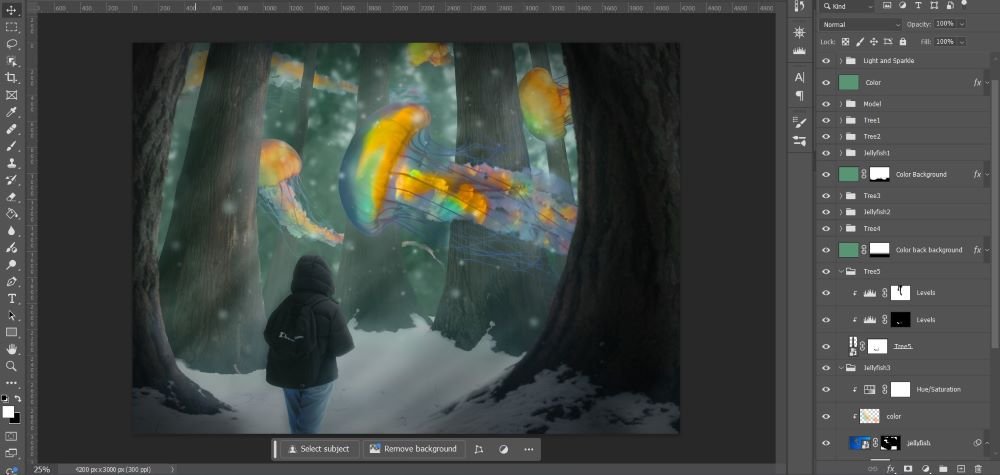Select the Lasso tool
1000x475 pixels.
pyautogui.click(x=12, y=44)
